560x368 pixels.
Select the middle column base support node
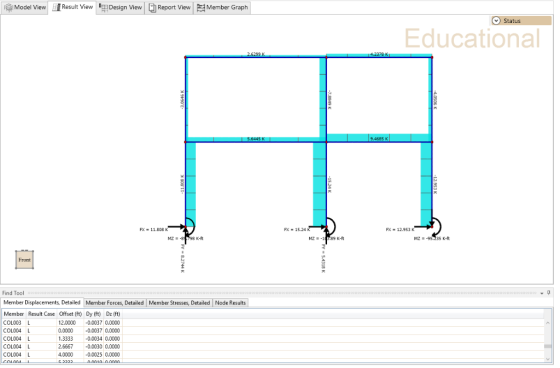point(326,227)
